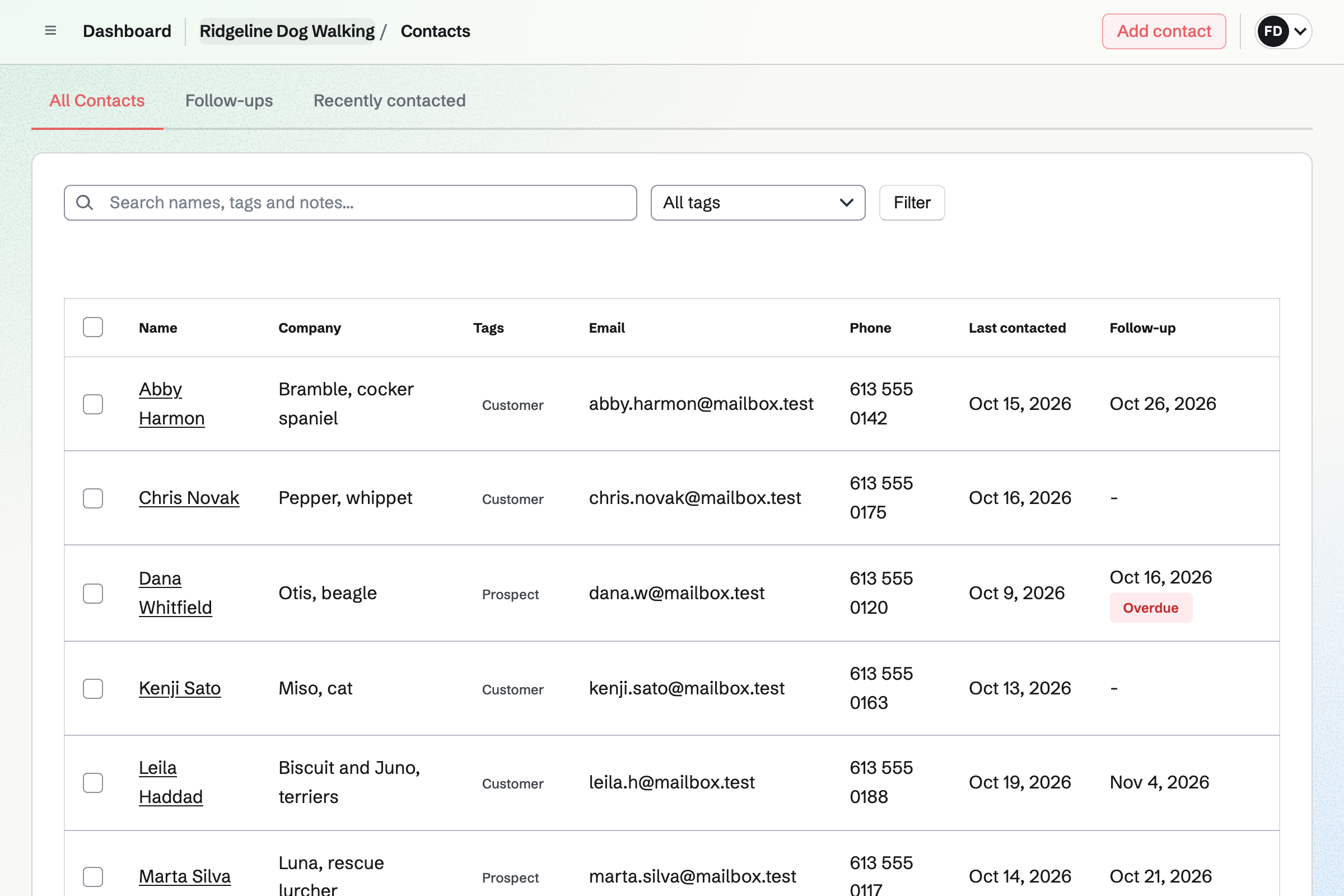Viewport: 1344px width, 896px height.
Task: Open Chris Novak contact link
Action: click(x=189, y=498)
